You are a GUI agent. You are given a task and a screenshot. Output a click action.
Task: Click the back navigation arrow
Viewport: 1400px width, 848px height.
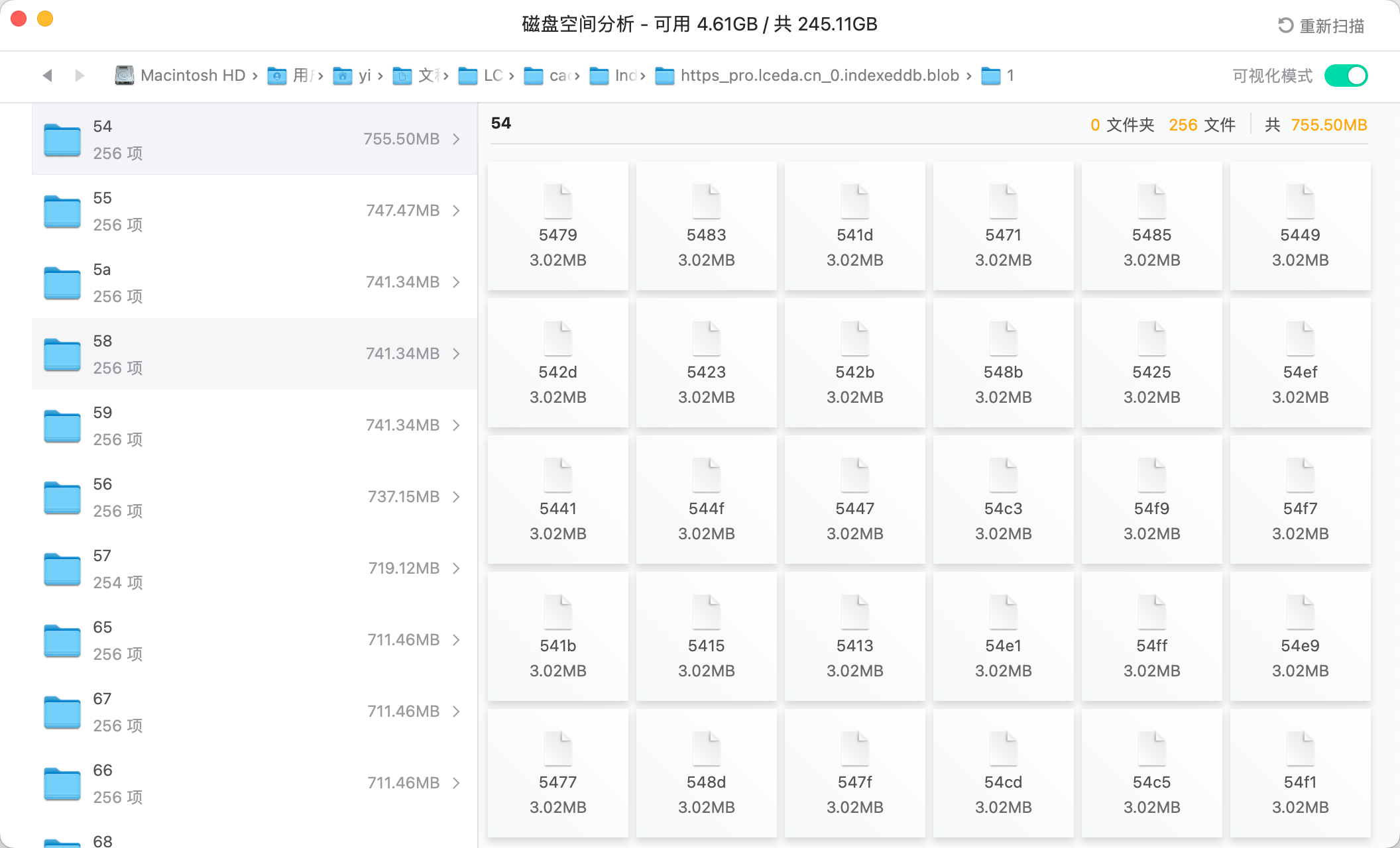(x=48, y=76)
